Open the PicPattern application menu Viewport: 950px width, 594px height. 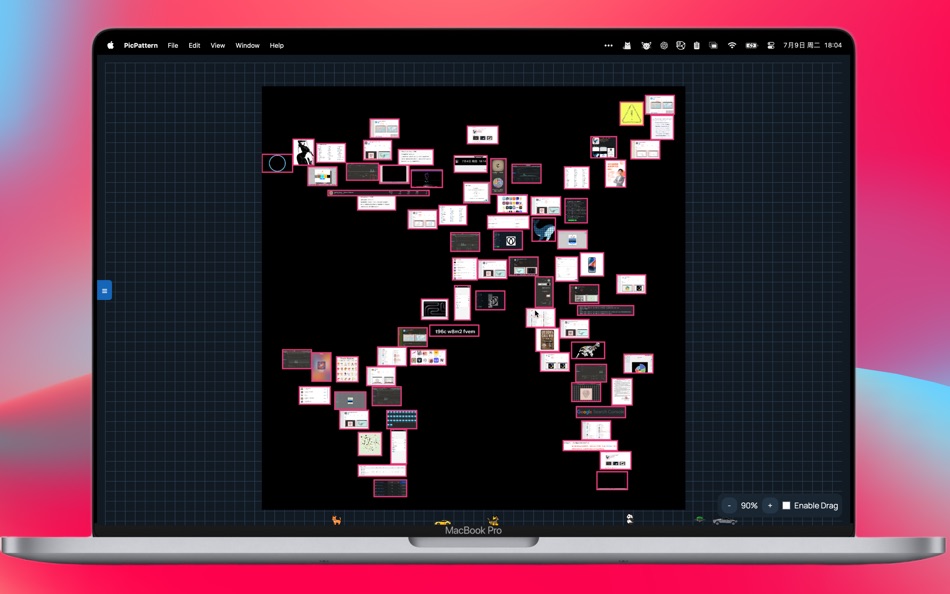point(139,45)
